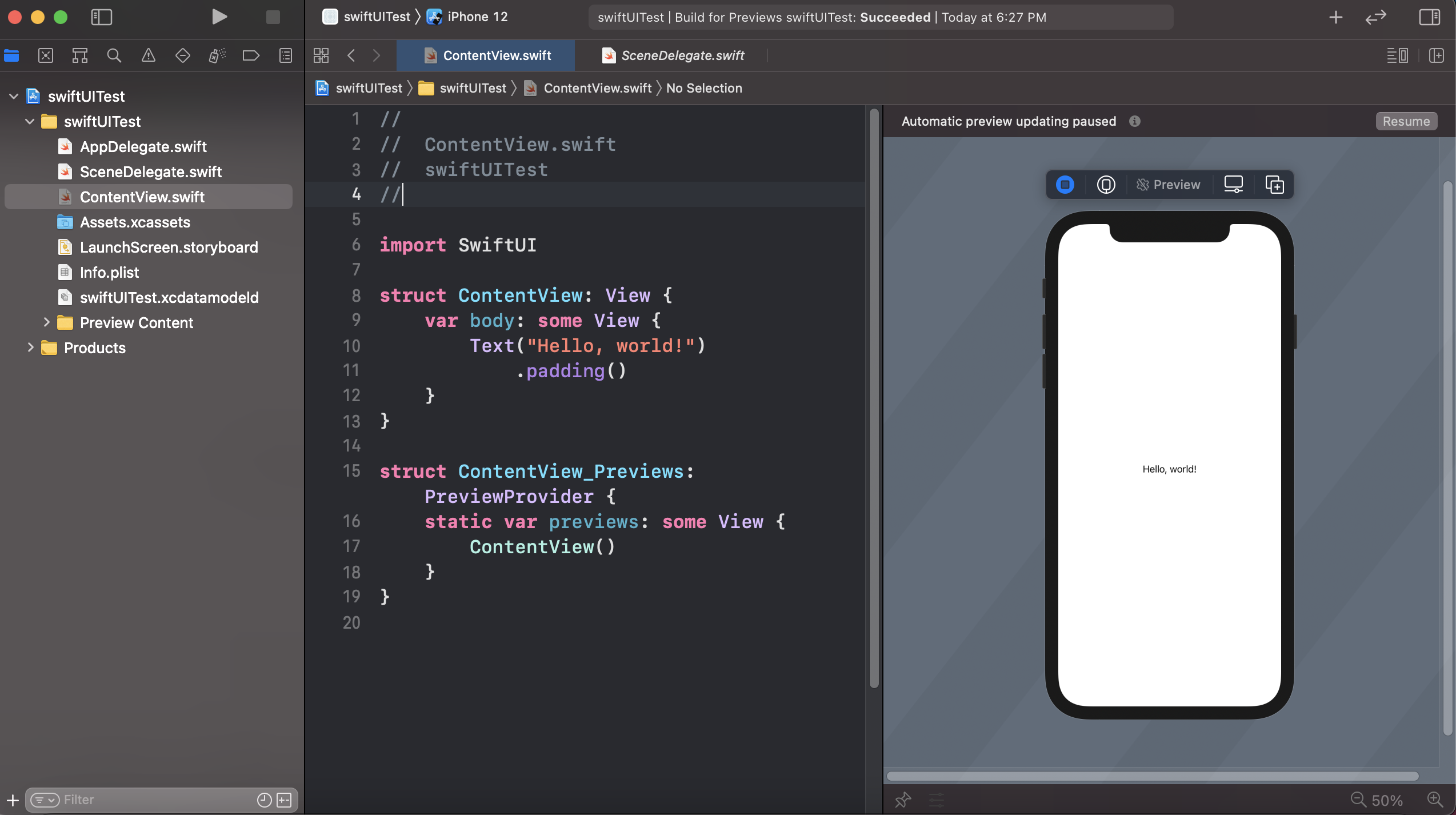The image size is (1456, 815).
Task: Choose the iPhone 12 run destination
Action: 467,17
